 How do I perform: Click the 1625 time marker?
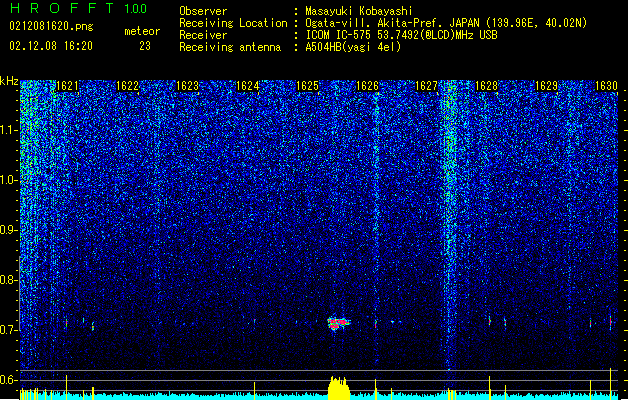point(307,86)
